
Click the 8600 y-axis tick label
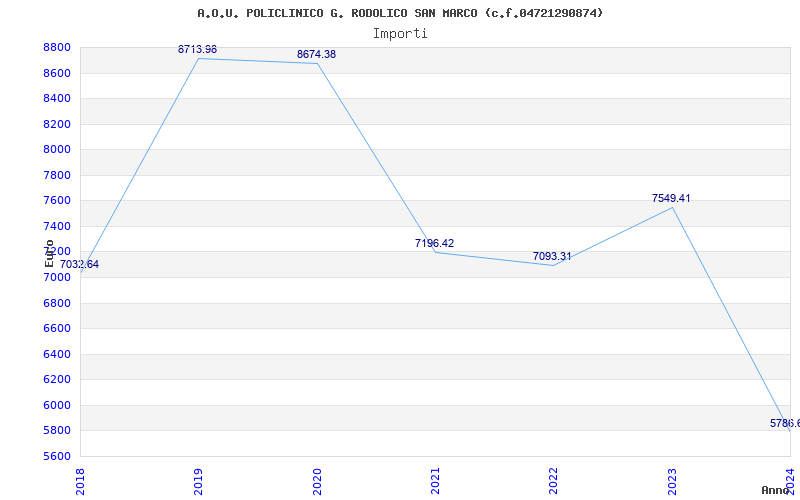coord(57,73)
